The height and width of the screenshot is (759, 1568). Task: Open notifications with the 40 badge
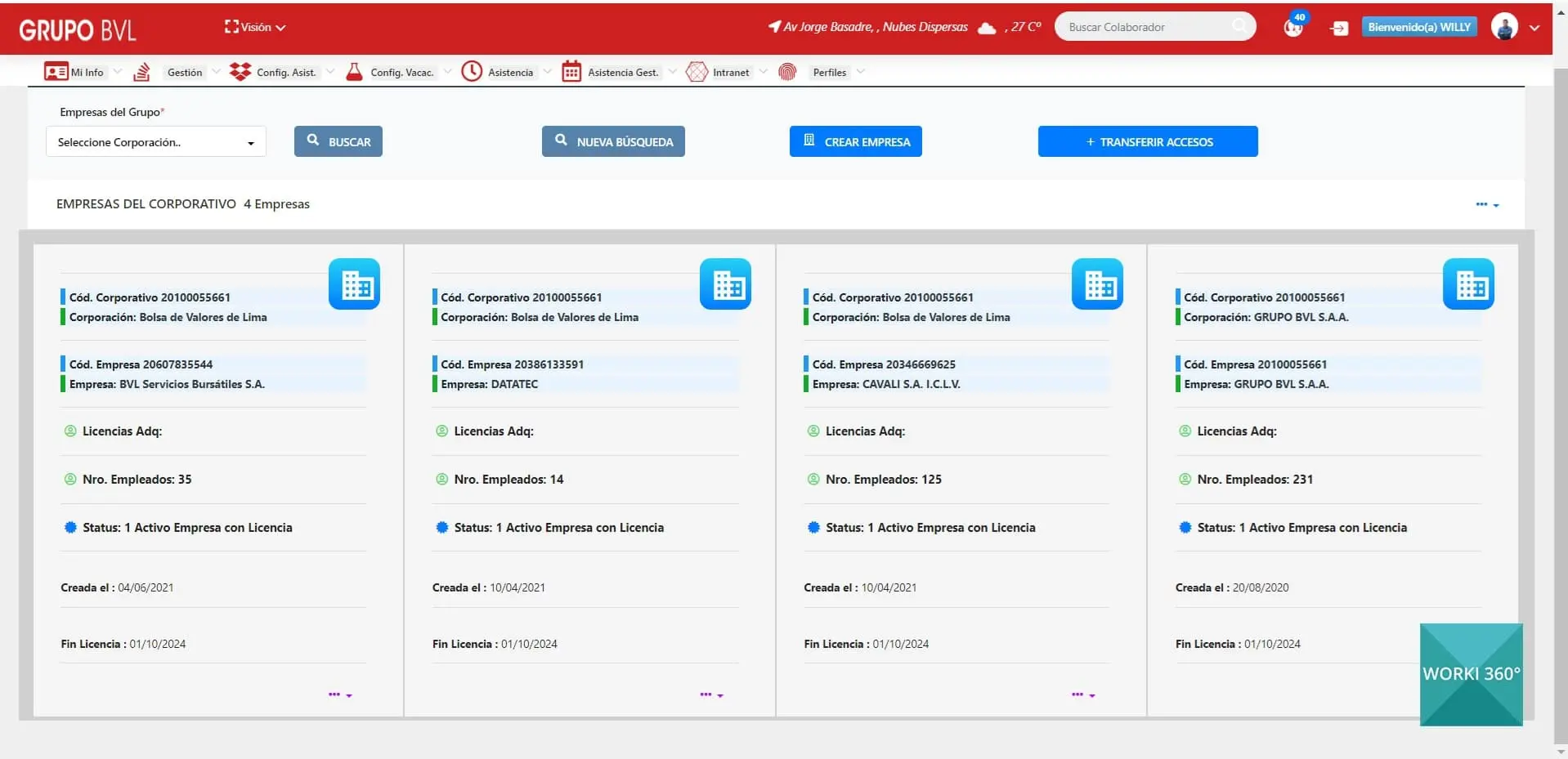(x=1294, y=25)
